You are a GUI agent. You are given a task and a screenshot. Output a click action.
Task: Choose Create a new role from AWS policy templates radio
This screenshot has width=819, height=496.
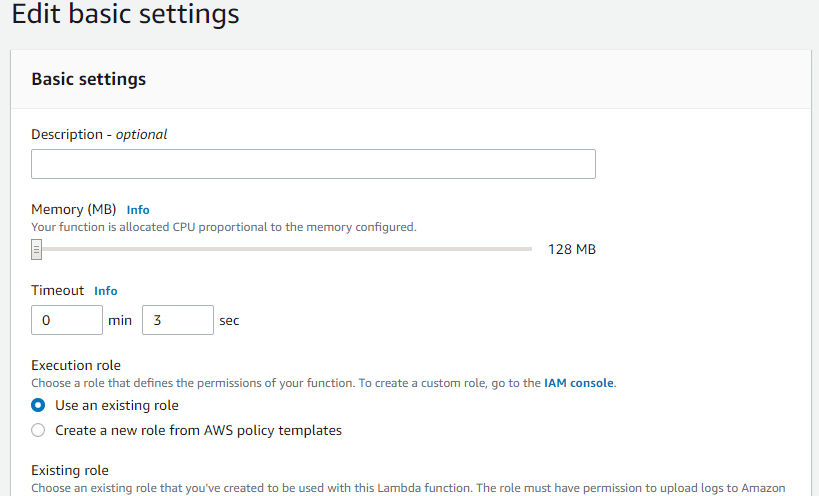click(38, 430)
